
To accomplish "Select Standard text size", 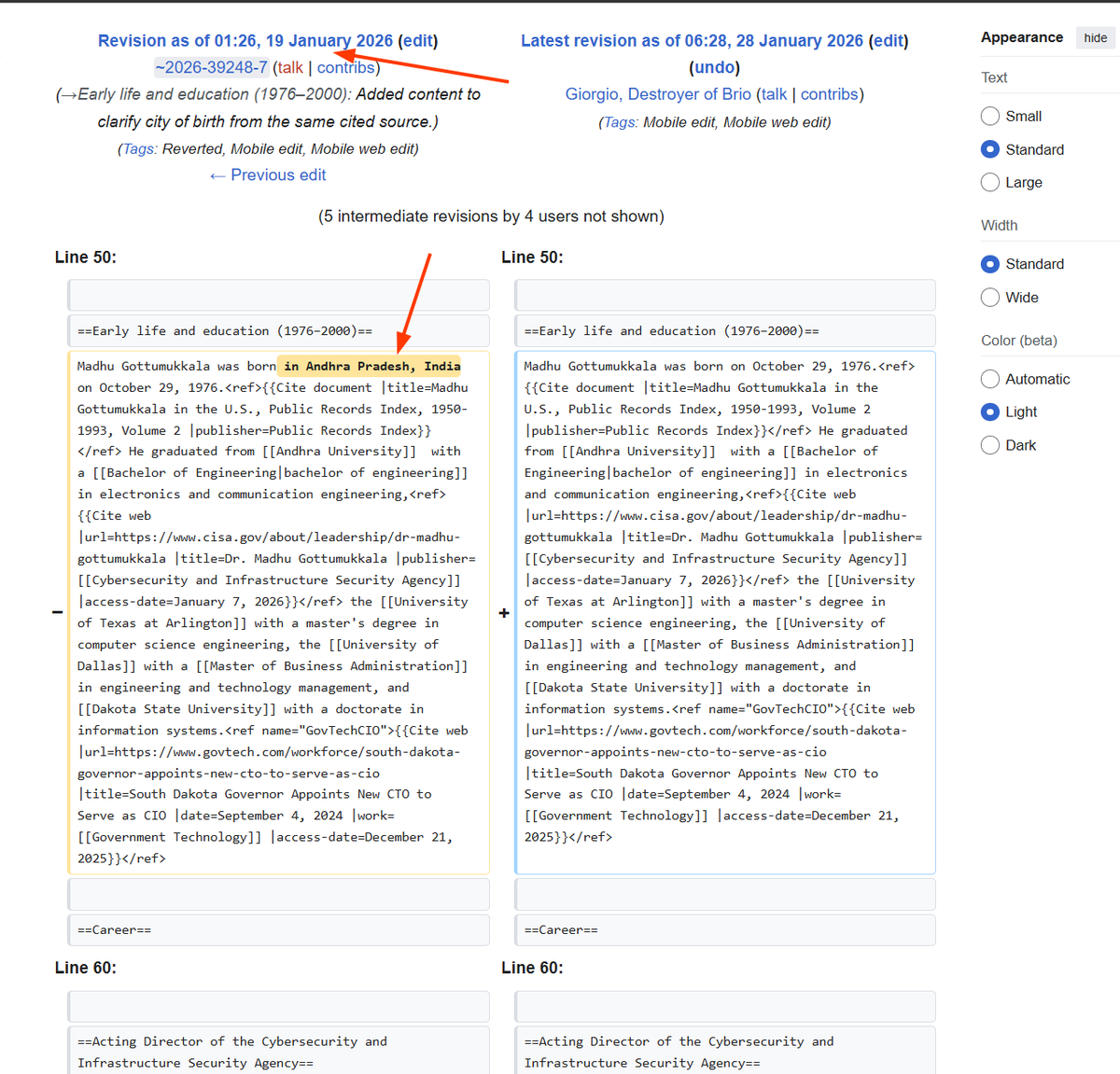I will 989,149.
